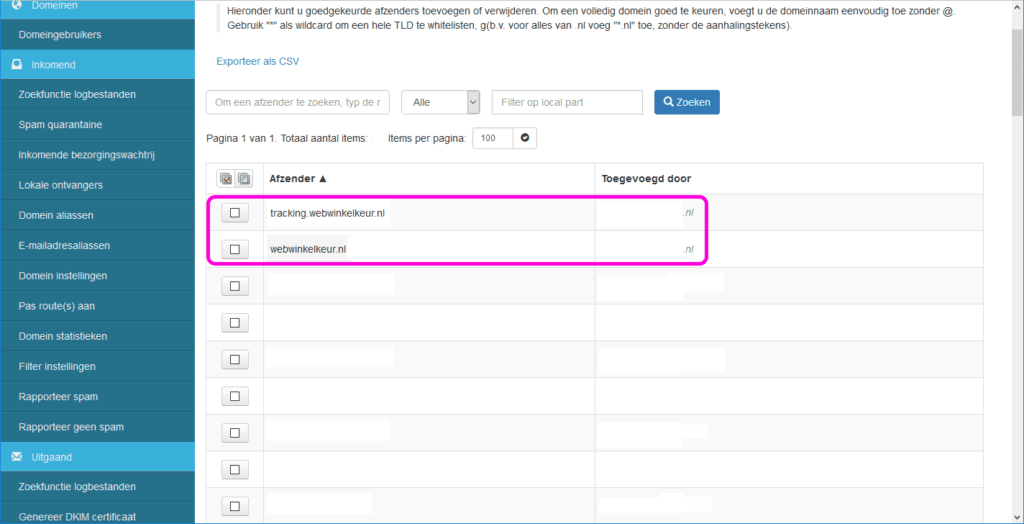Select the checkbox in the third table row
This screenshot has height=524, width=1024.
(235, 286)
